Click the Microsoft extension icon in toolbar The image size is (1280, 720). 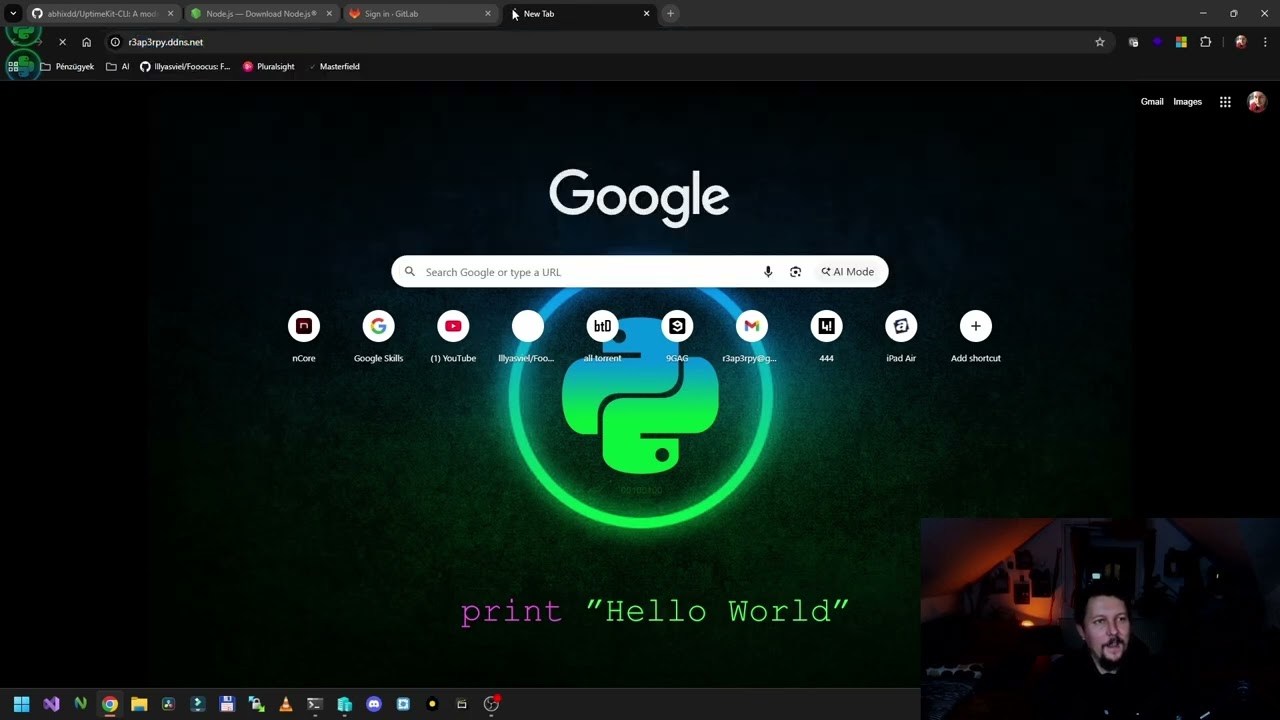pyautogui.click(x=1181, y=42)
